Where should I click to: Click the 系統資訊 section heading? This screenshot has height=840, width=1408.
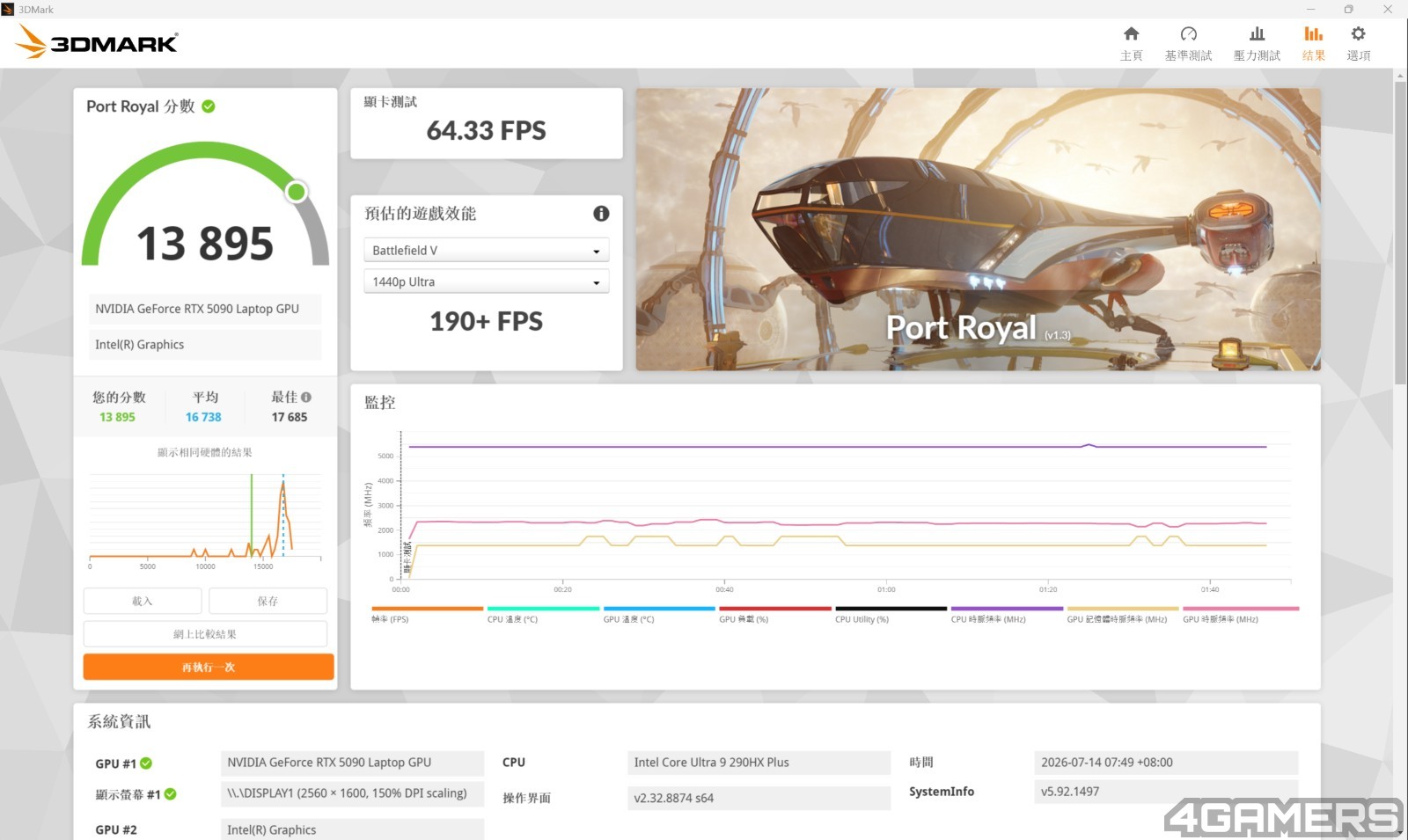pyautogui.click(x=119, y=722)
